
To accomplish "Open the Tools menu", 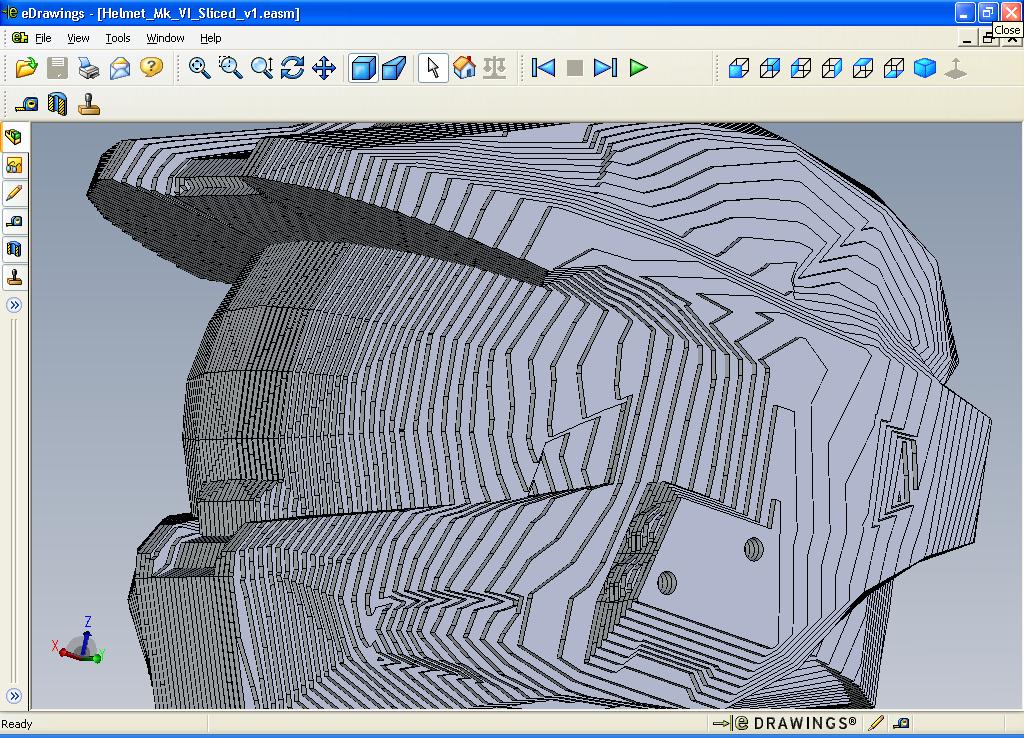I will pos(118,38).
